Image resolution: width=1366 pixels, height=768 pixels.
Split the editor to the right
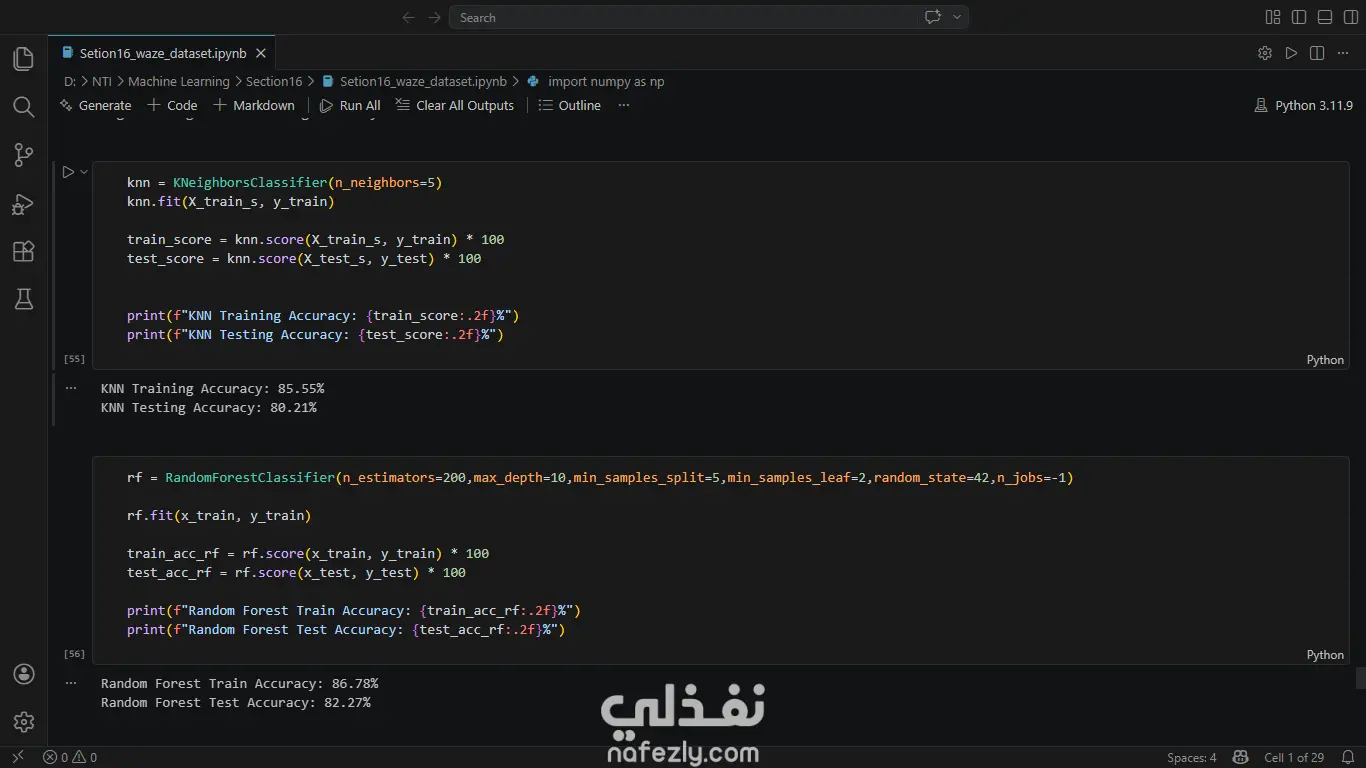coord(1317,53)
